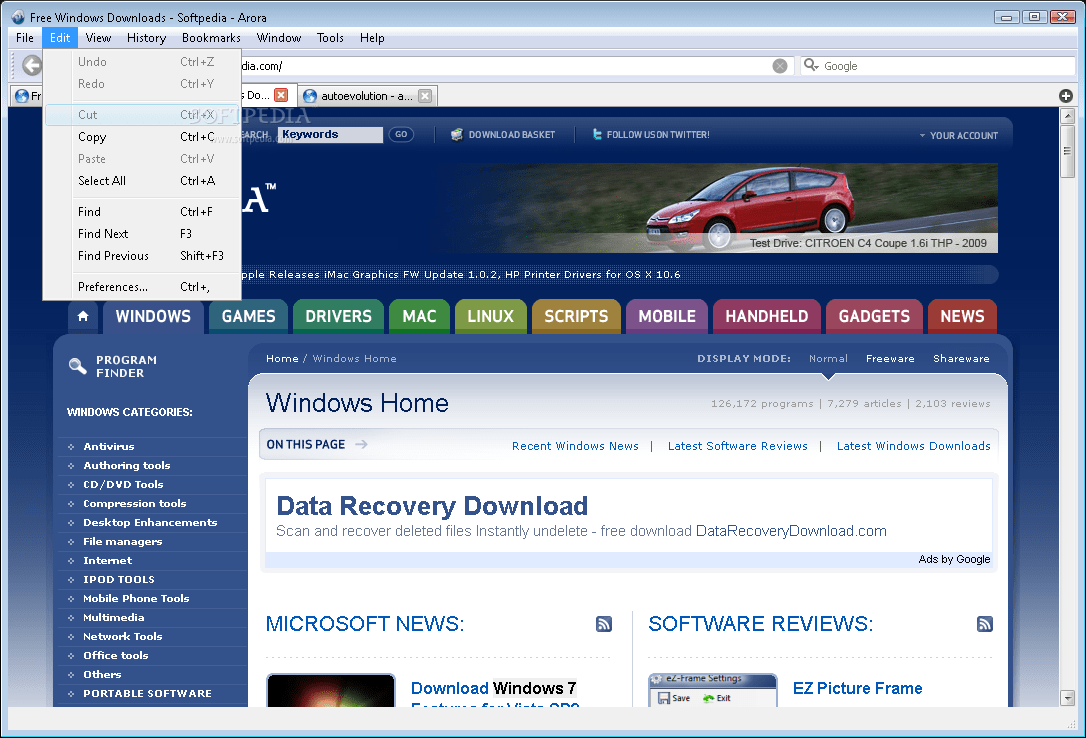The width and height of the screenshot is (1086, 738).
Task: Open the Microsoft News RSS feed icon
Action: point(604,624)
